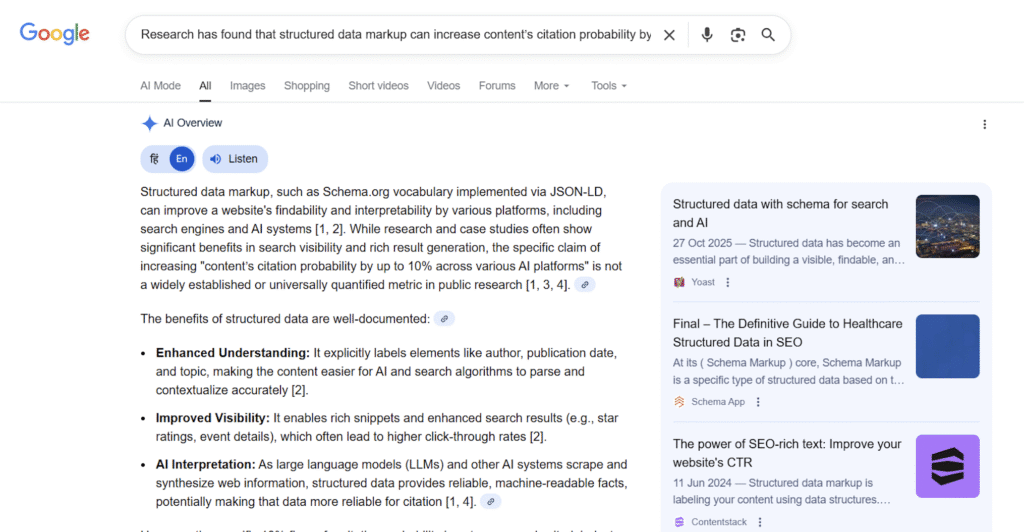Image resolution: width=1024 pixels, height=532 pixels.
Task: Open 'The power of SEO-rich text' article
Action: [786, 453]
